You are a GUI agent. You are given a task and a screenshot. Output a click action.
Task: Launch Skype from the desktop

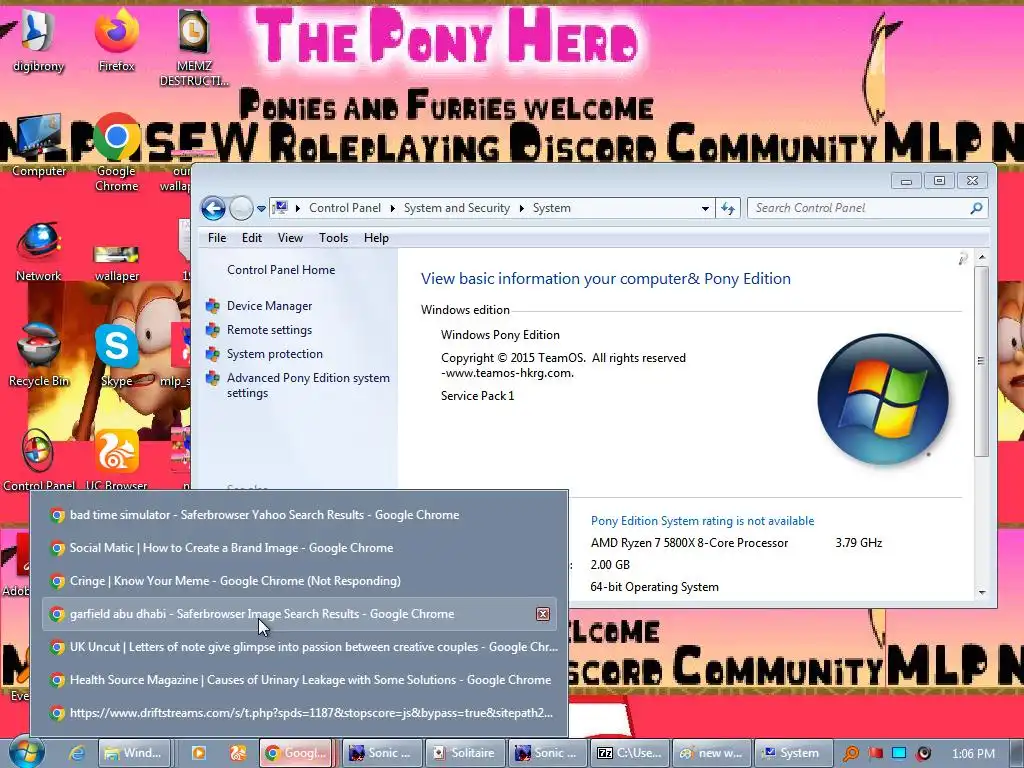pos(116,356)
